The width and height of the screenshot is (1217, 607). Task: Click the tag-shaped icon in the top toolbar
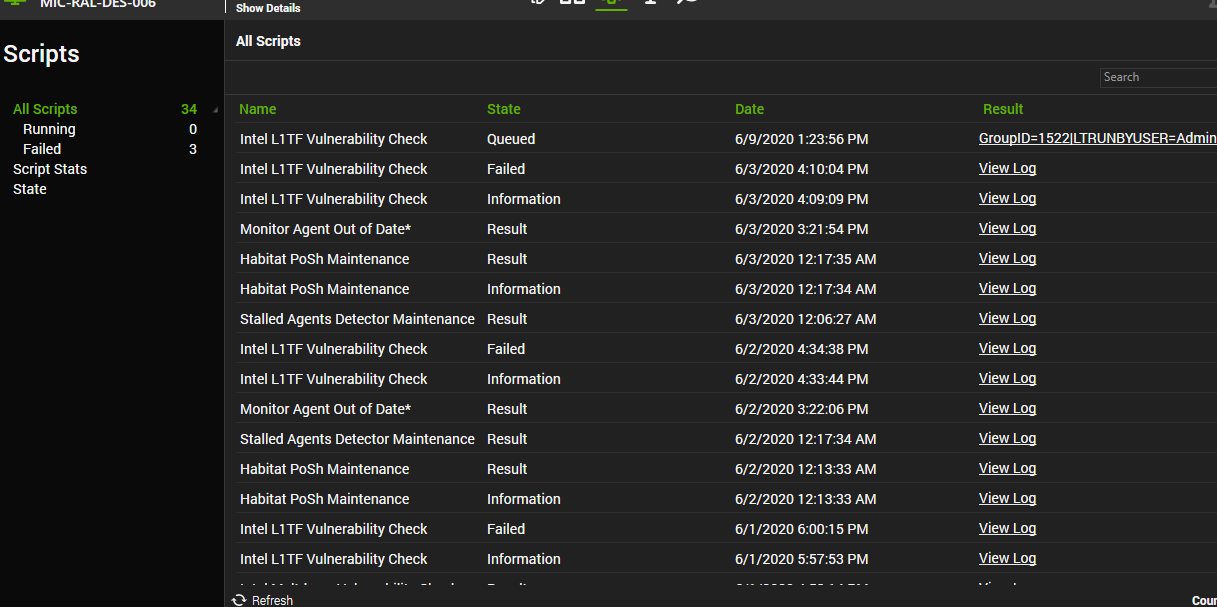point(537,3)
